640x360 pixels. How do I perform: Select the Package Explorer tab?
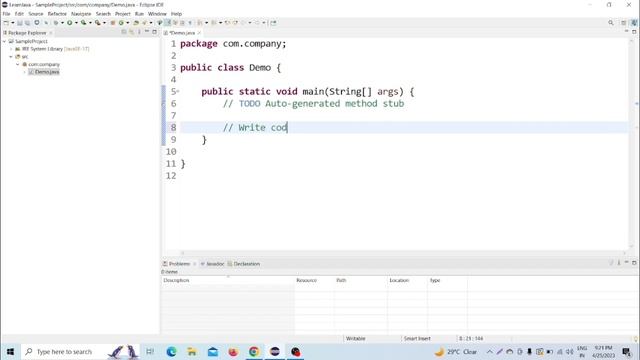click(27, 33)
